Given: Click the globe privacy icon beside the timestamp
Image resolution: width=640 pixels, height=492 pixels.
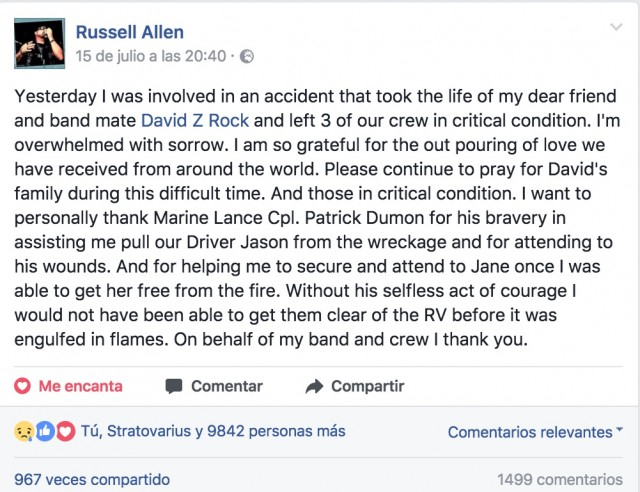Looking at the screenshot, I should pyautogui.click(x=247, y=57).
